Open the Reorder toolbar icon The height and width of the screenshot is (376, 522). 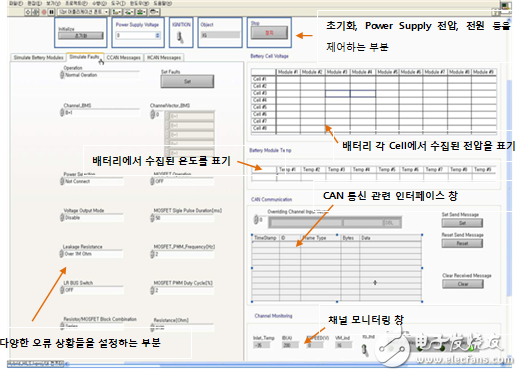tap(154, 12)
